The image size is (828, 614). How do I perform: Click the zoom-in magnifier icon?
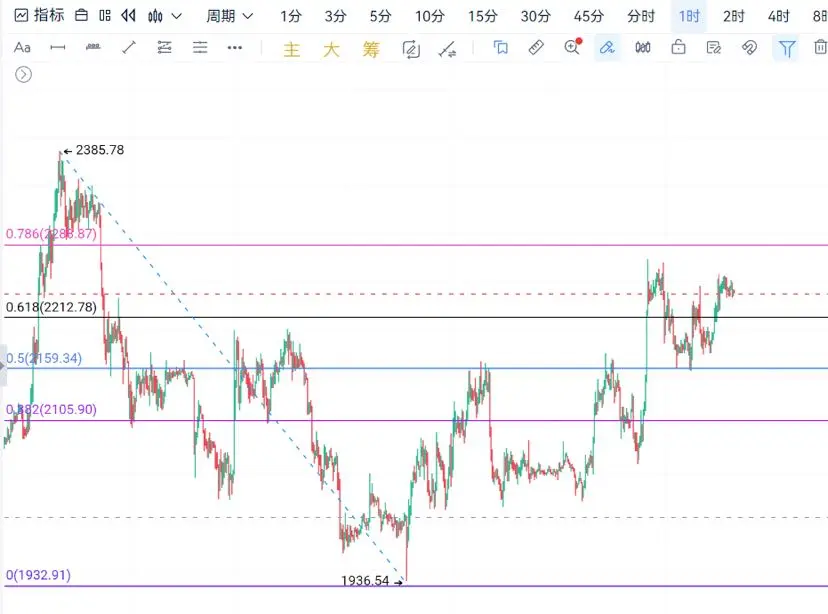pos(572,47)
